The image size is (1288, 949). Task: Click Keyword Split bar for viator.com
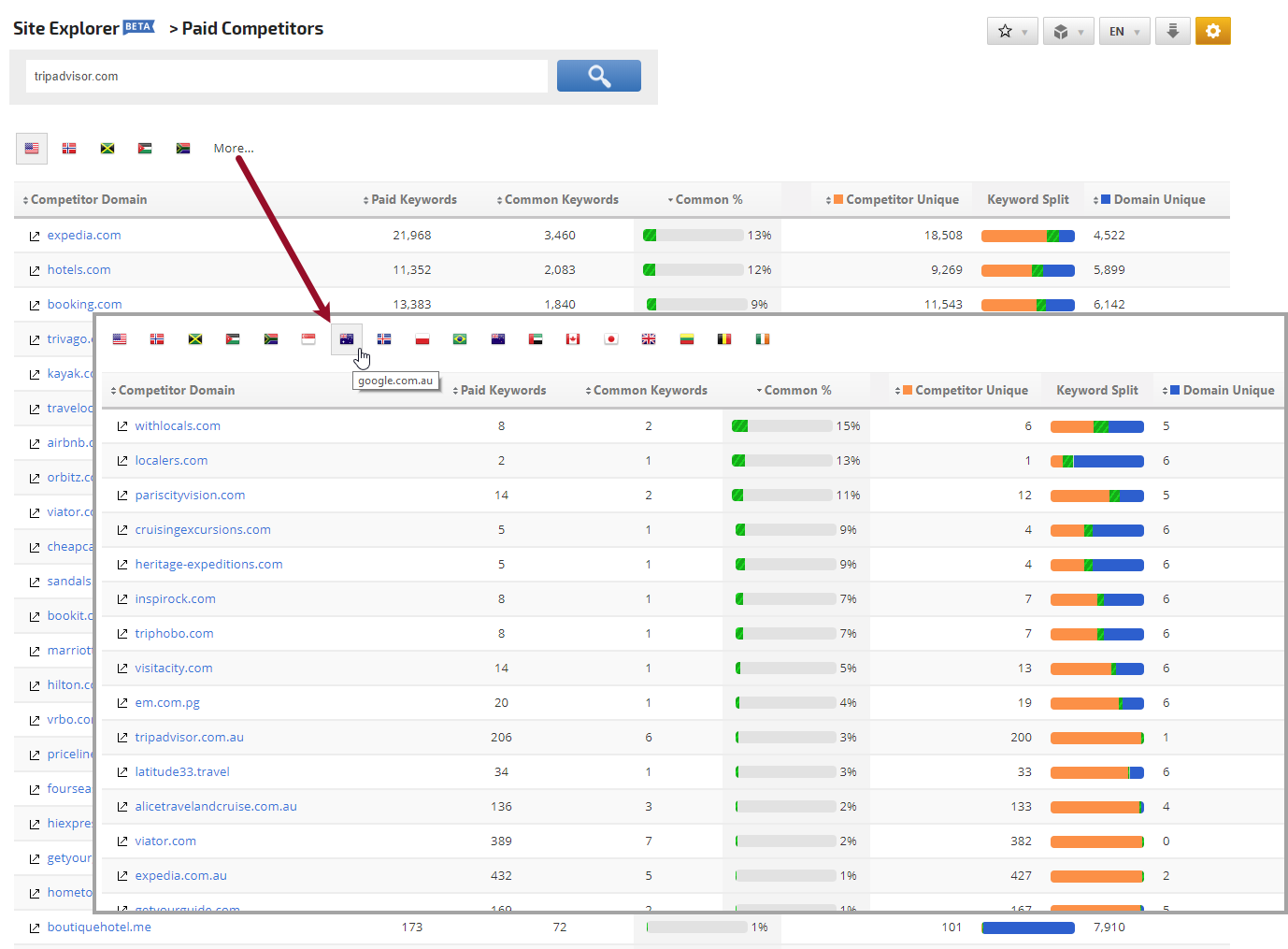(1096, 841)
